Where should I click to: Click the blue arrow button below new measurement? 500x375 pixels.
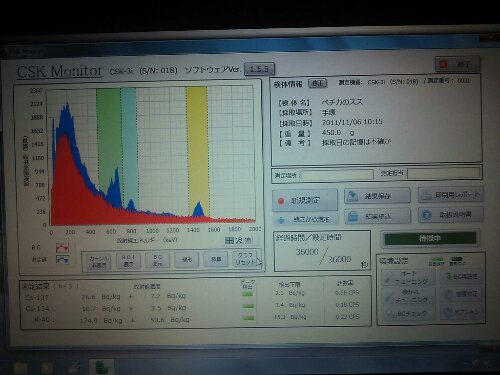(305, 219)
